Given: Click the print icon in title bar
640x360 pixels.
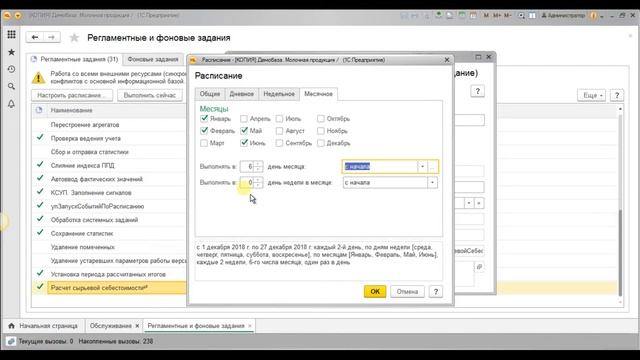Looking at the screenshot, I should pyautogui.click(x=415, y=16).
